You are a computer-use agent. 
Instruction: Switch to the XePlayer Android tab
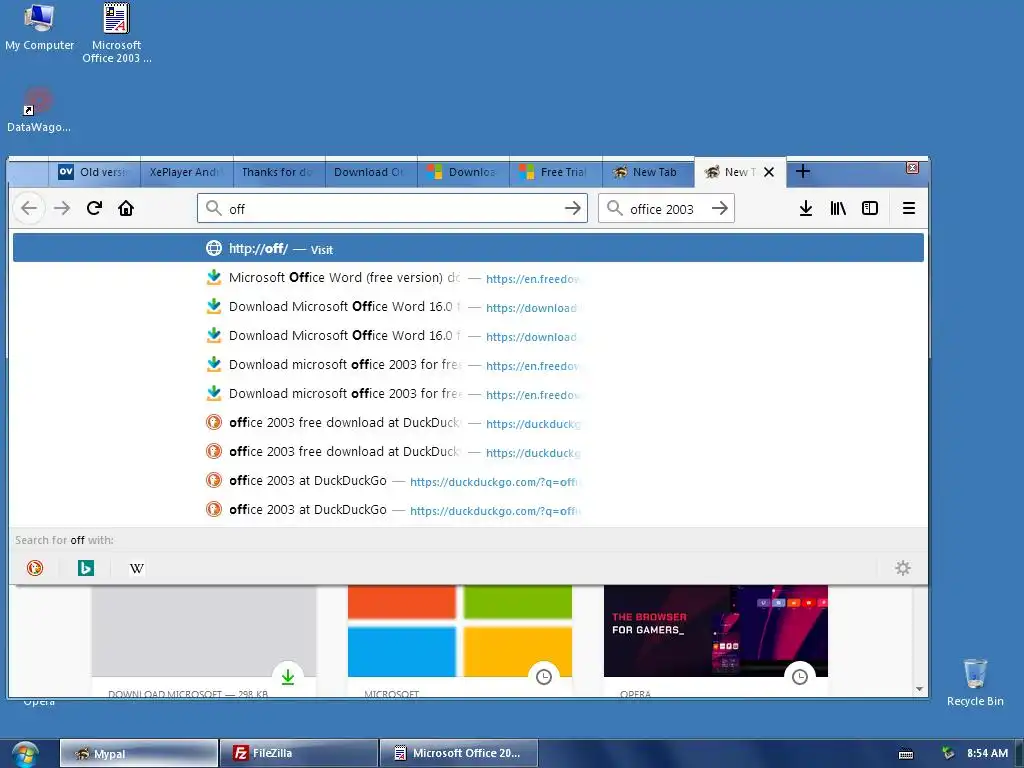pyautogui.click(x=187, y=172)
